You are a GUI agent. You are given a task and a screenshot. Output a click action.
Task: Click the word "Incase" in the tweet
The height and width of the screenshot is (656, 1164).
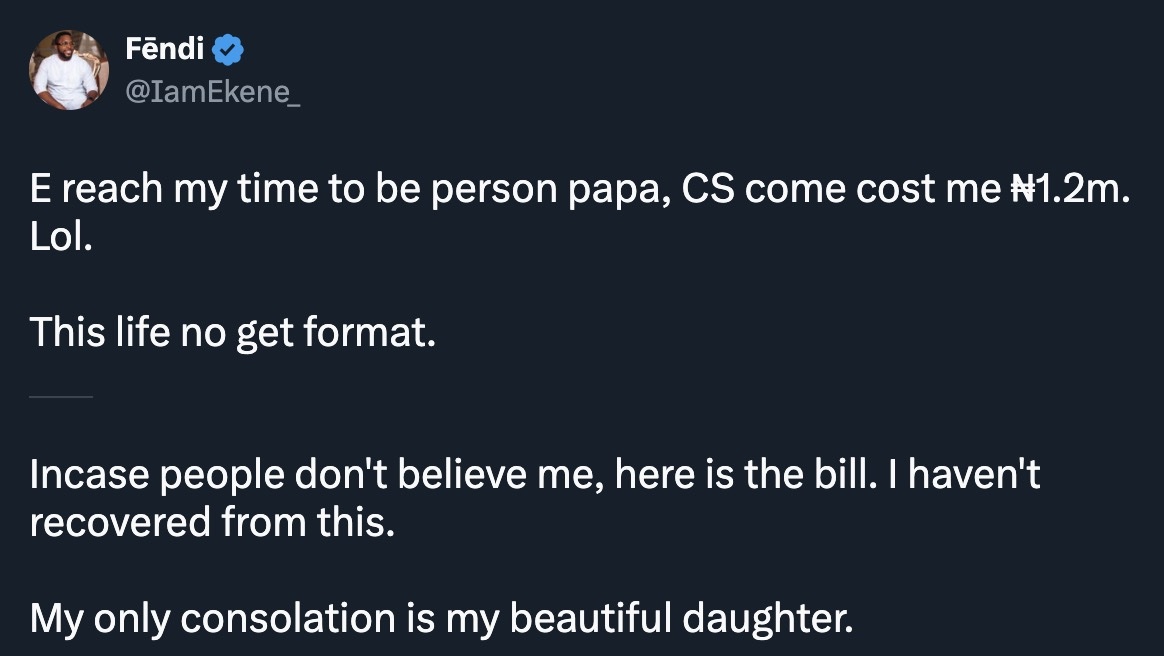pos(87,474)
